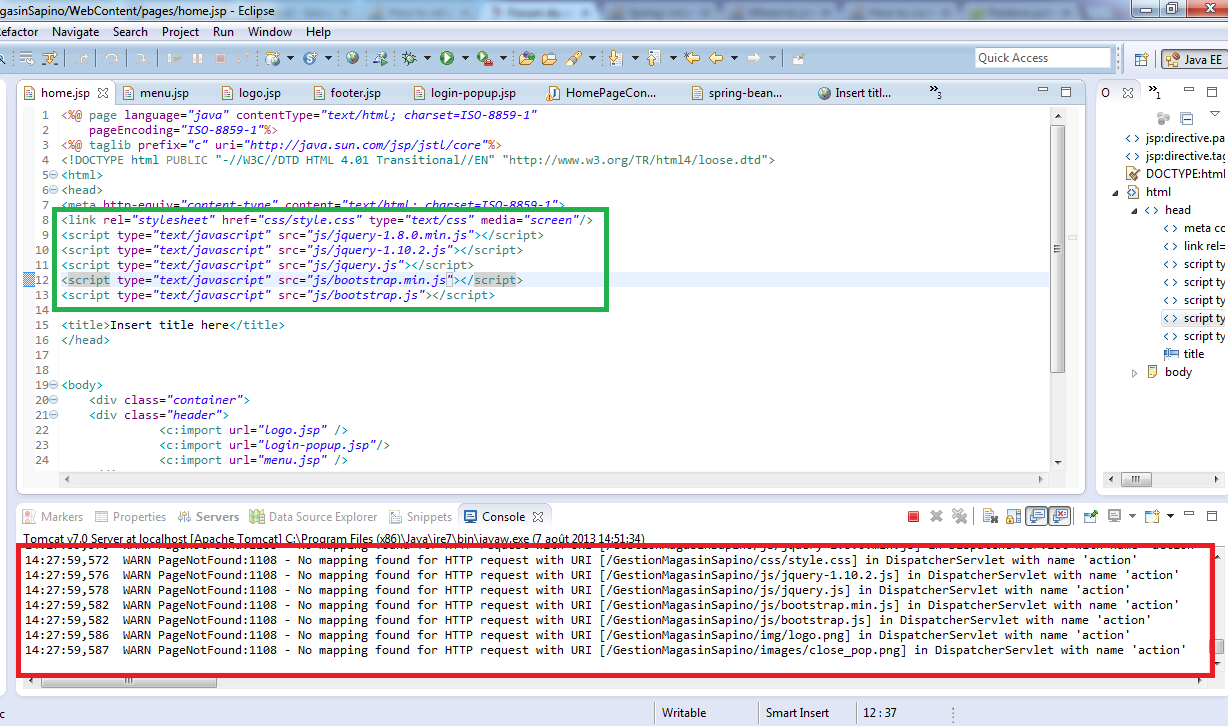Click the Back navigation yellow arrow
The image size is (1228, 726).
click(x=716, y=58)
